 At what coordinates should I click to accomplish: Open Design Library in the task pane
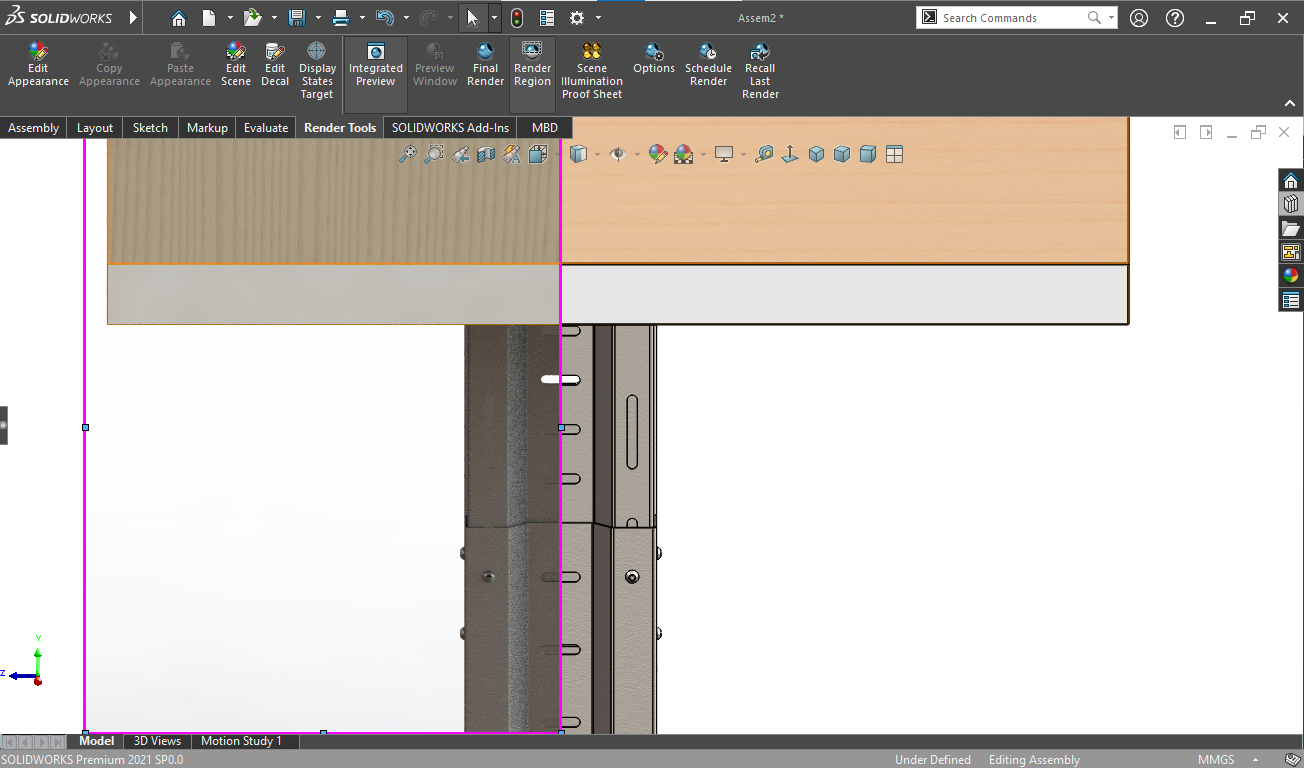[1291, 204]
